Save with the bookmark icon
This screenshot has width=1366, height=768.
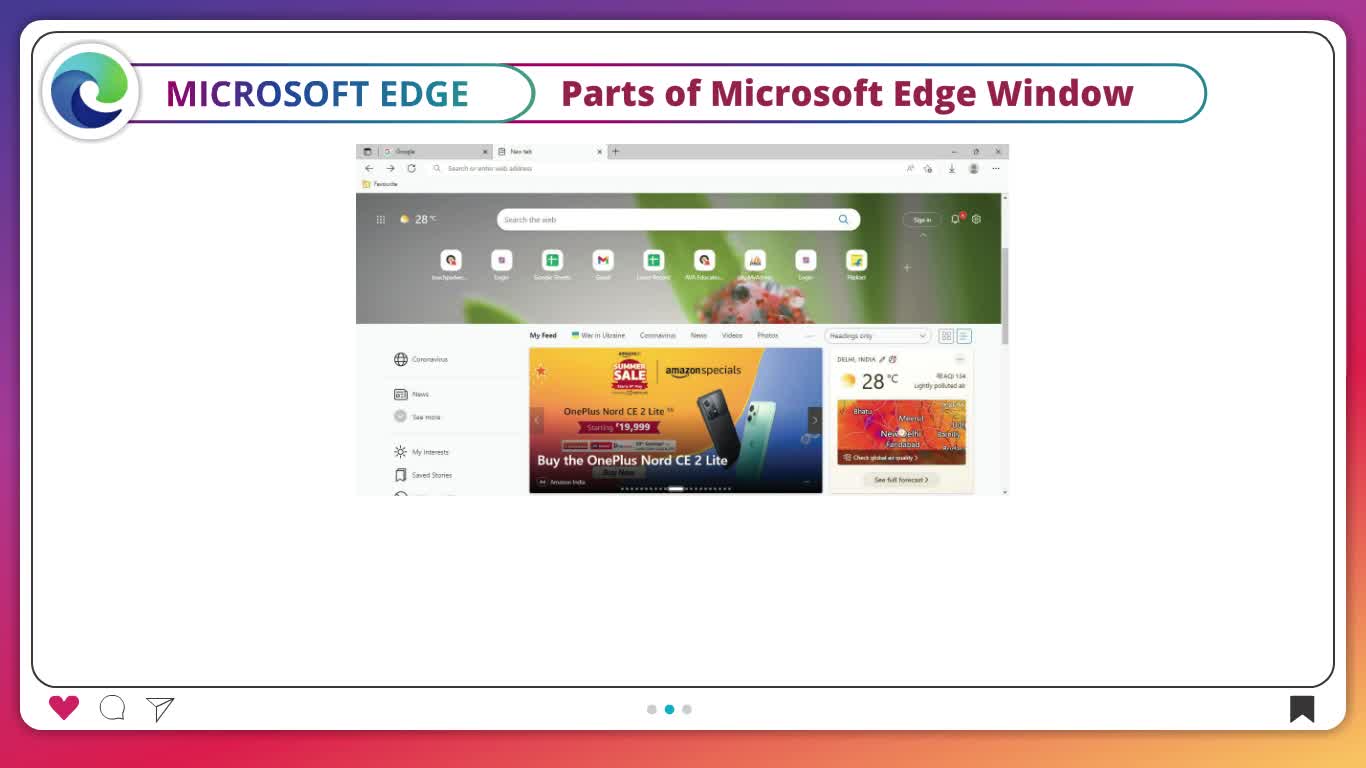pos(1302,709)
